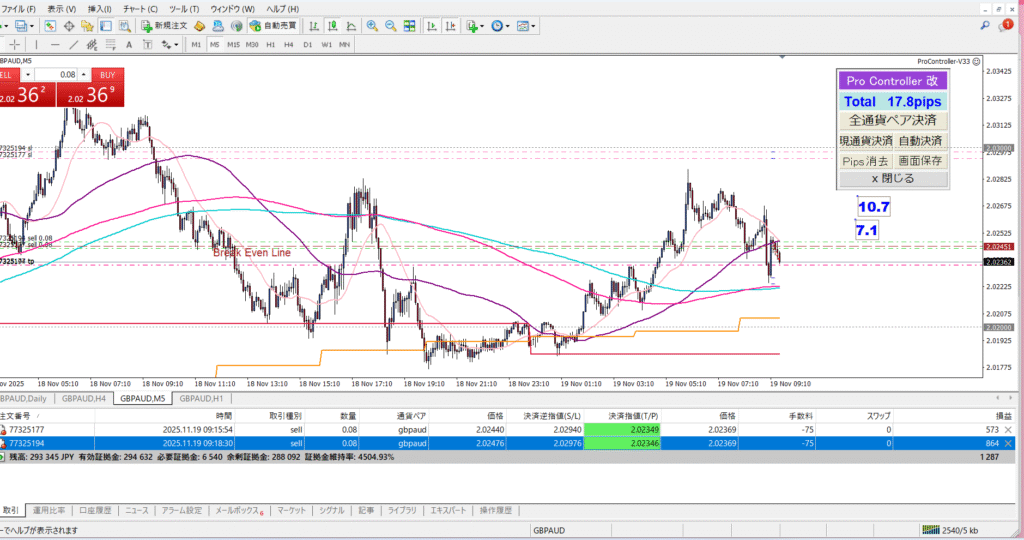The width and height of the screenshot is (1024, 540).
Task: Switch to the GBPAUD,H4 chart tab
Action: coord(85,398)
